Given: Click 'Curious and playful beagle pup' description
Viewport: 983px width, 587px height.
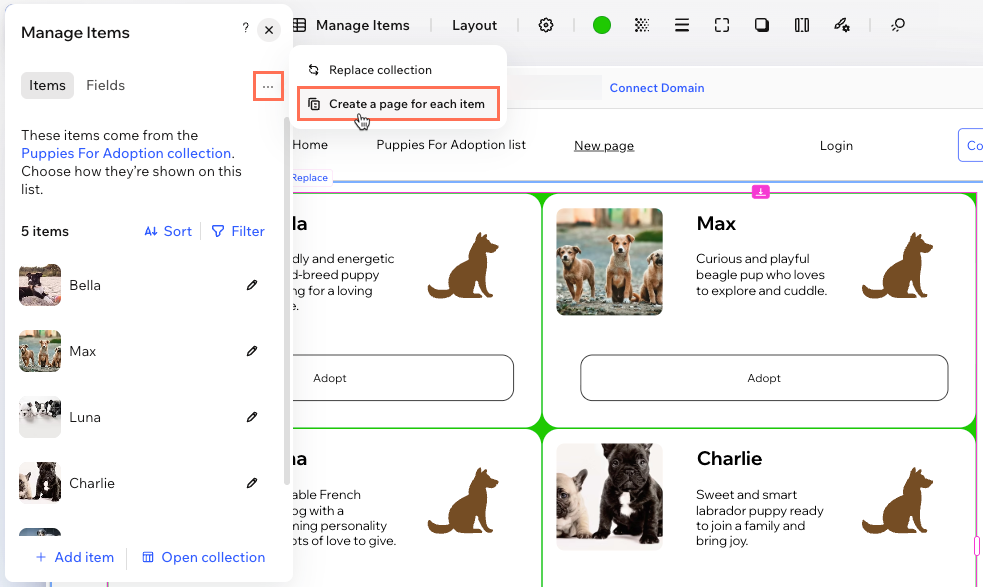Looking at the screenshot, I should pos(761,275).
